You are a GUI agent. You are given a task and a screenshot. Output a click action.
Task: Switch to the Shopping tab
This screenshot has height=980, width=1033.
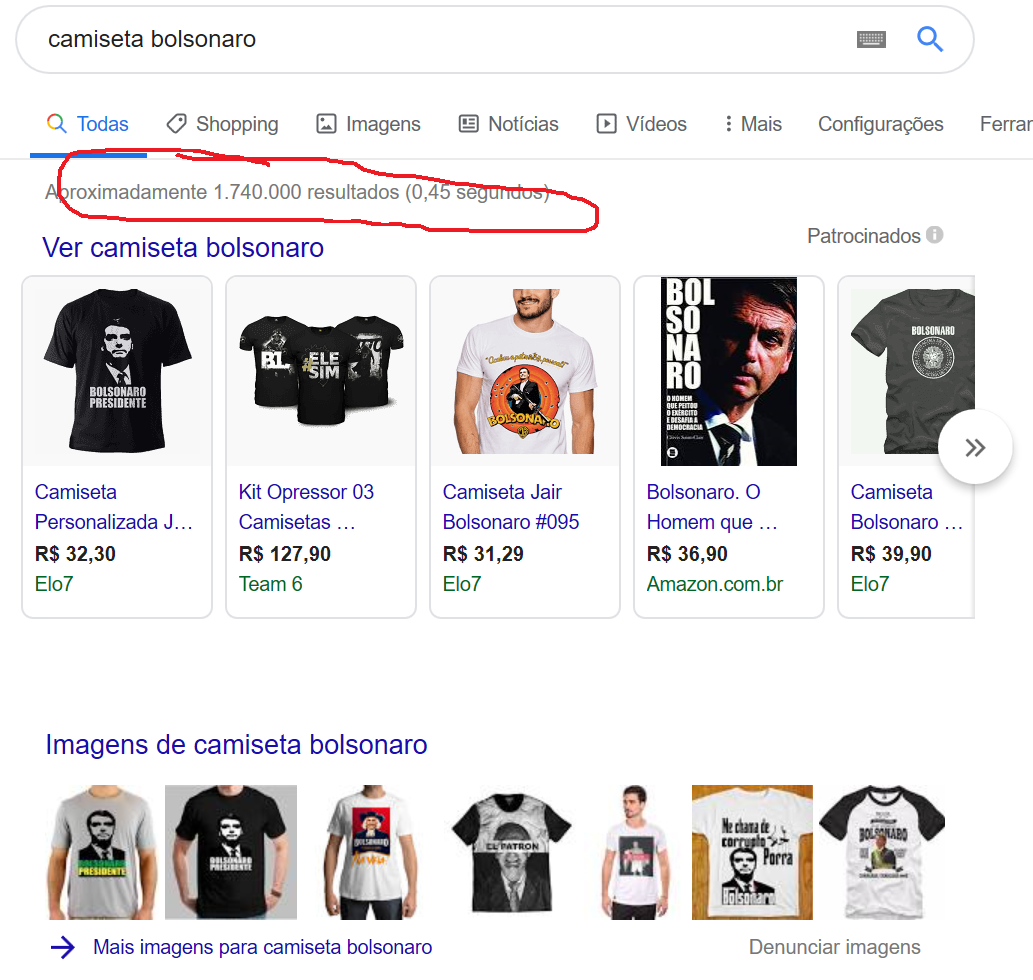(x=237, y=124)
